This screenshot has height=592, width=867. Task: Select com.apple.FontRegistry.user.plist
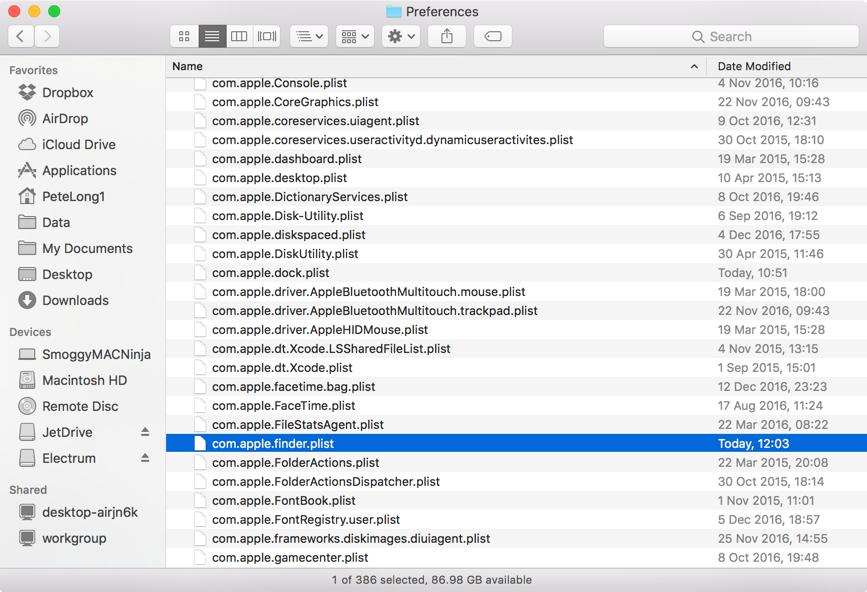tap(516, 519)
